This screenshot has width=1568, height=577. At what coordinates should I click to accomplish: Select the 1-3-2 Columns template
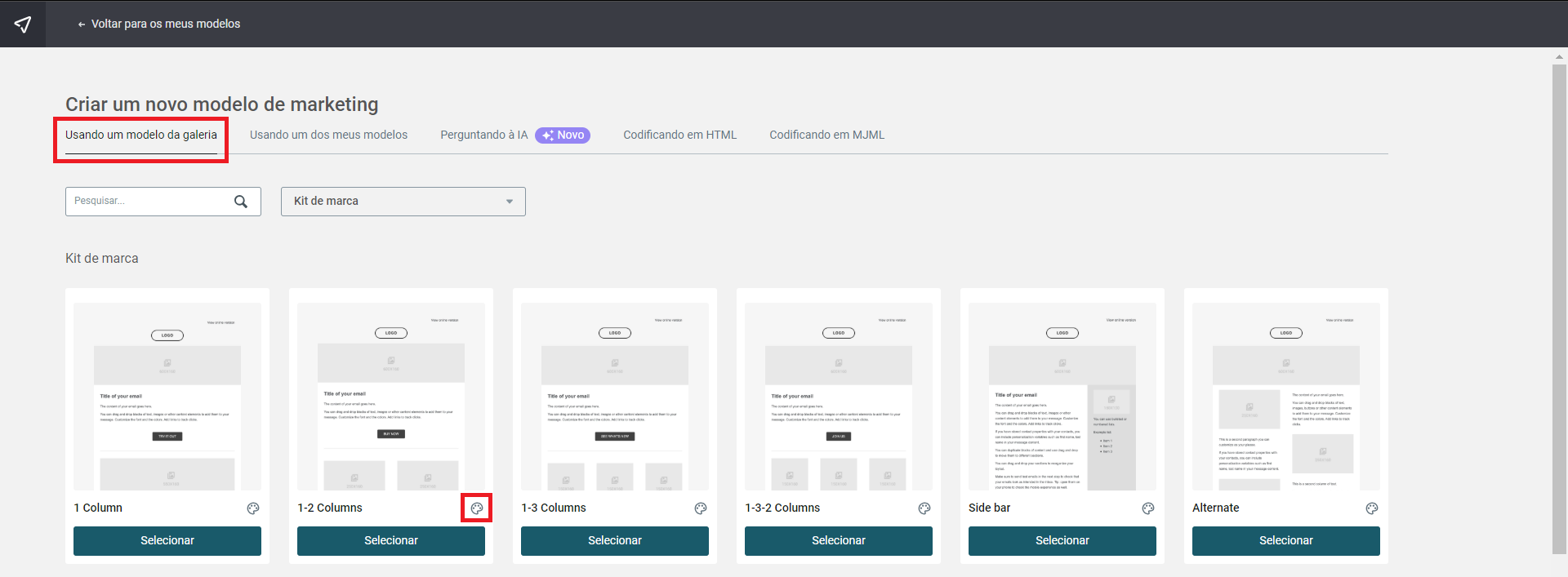[x=839, y=541]
